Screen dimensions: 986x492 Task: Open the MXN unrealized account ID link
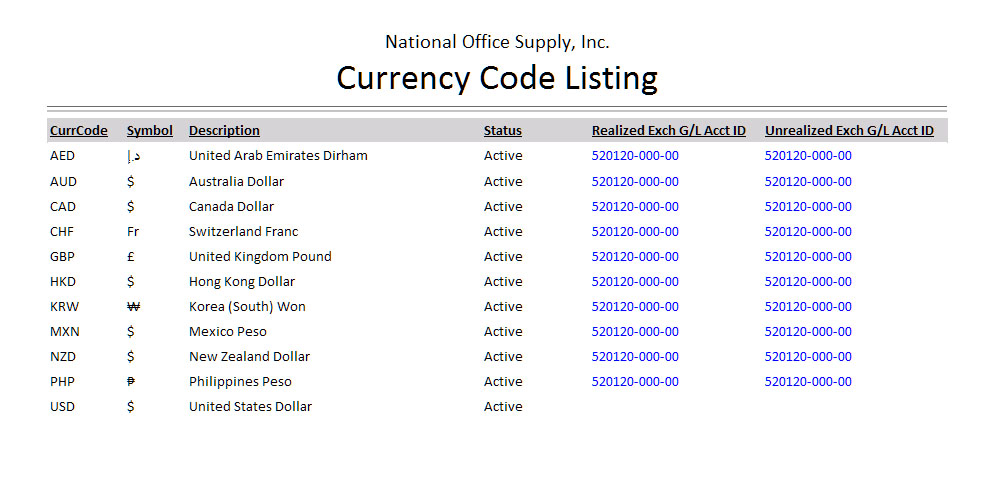(x=808, y=332)
